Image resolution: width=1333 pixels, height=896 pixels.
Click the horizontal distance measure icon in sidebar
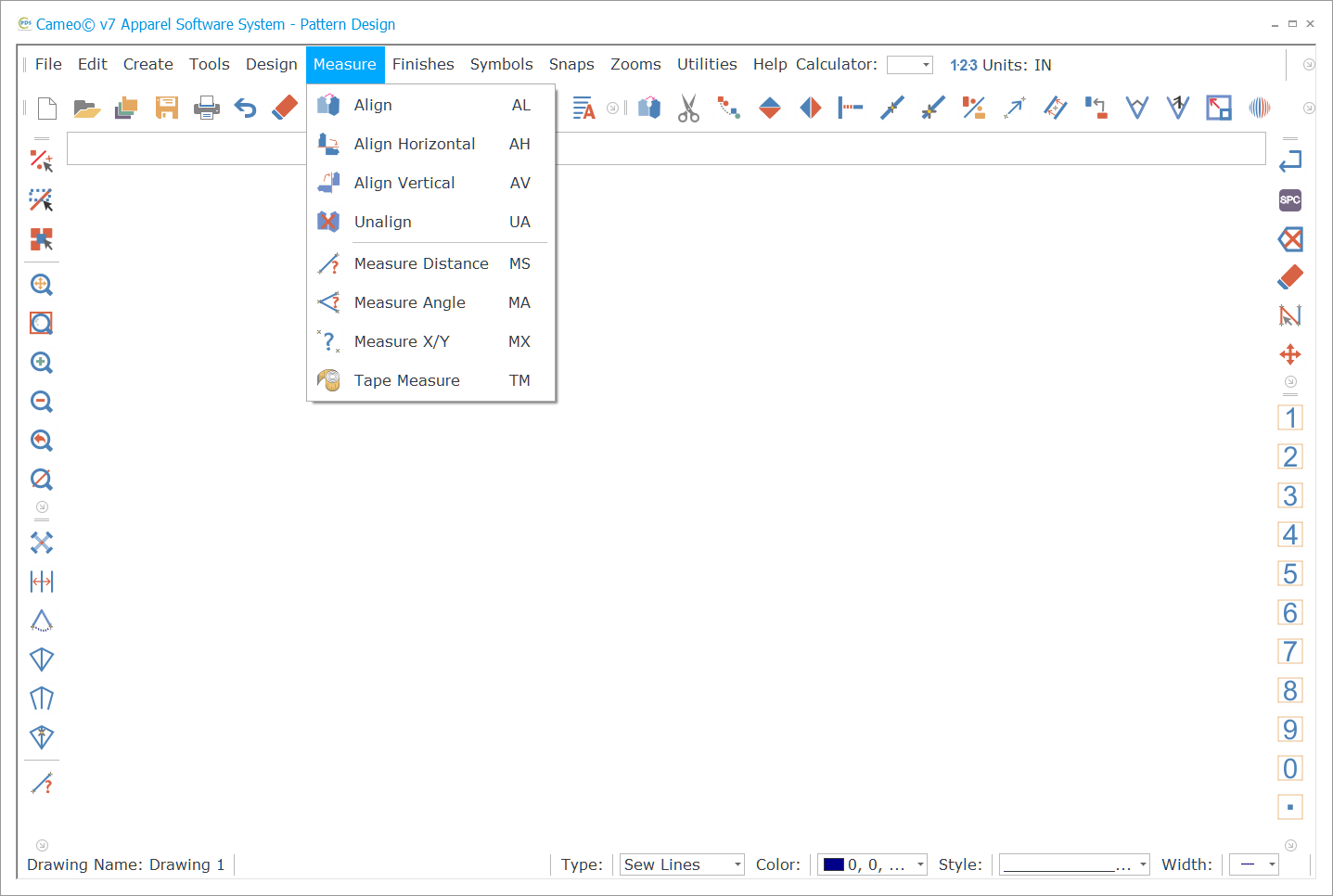[42, 582]
